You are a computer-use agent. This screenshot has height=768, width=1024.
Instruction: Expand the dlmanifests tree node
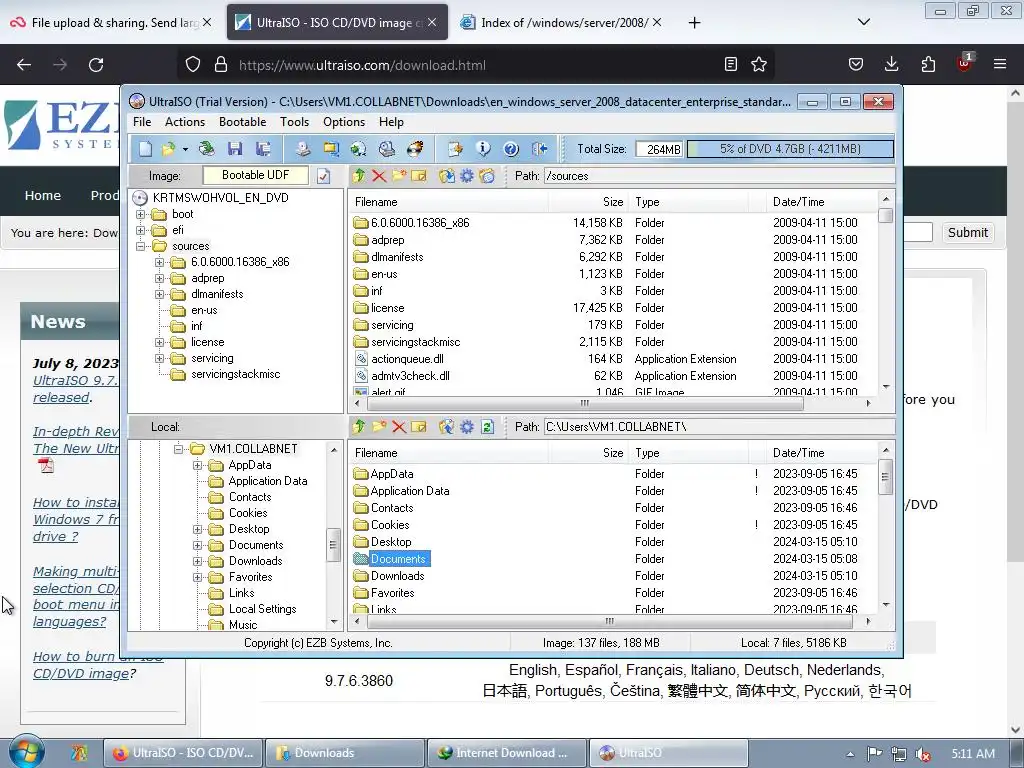(x=159, y=295)
